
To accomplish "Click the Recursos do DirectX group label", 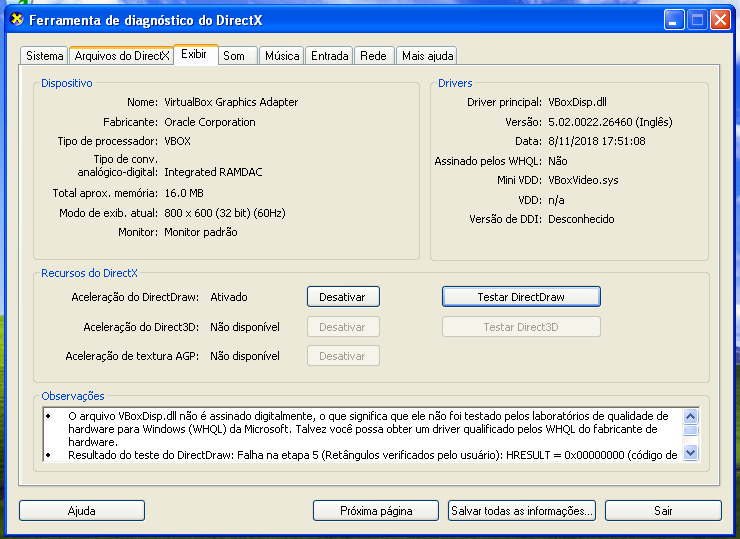I will point(89,273).
